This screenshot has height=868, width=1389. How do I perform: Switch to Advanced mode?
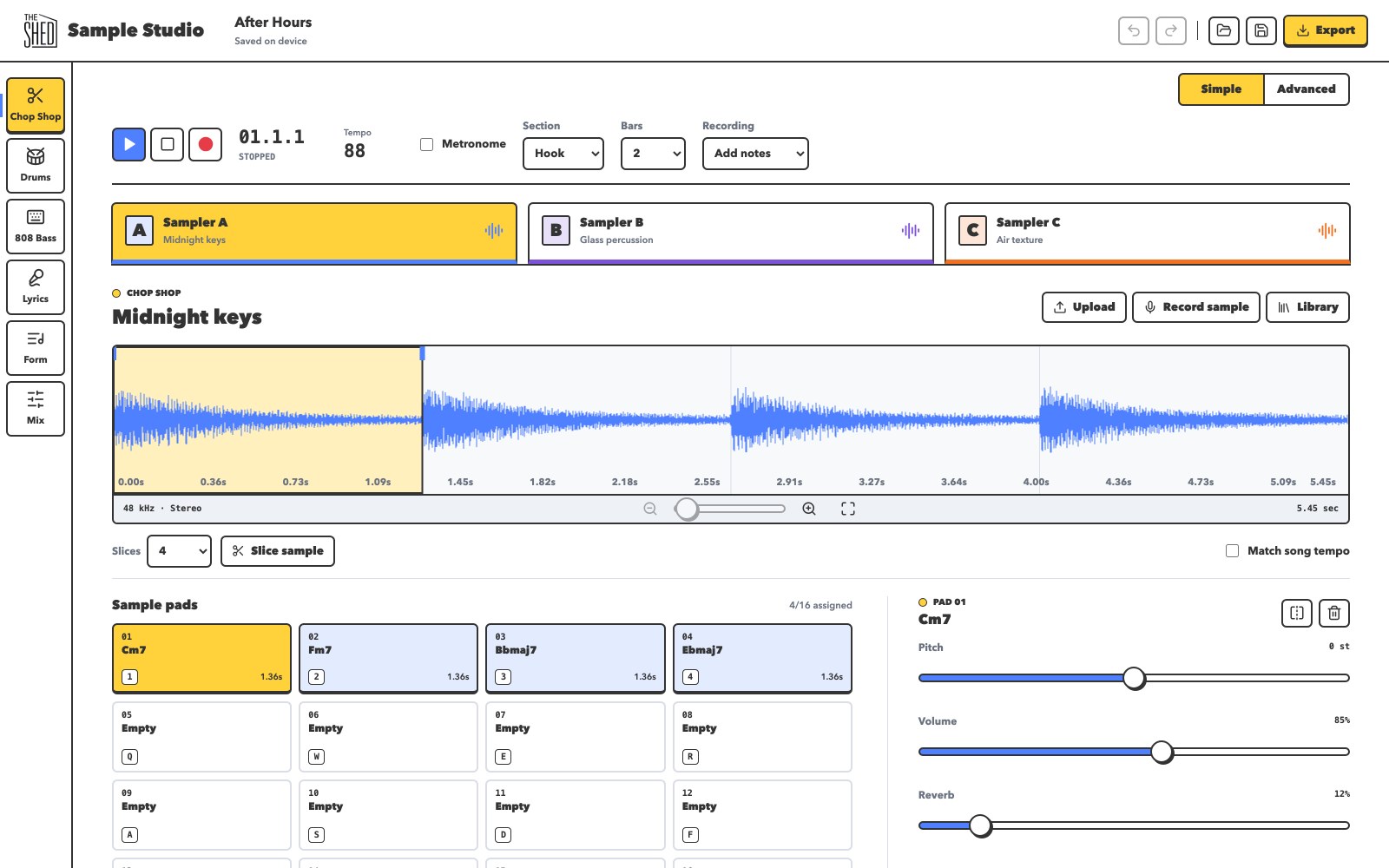[1307, 89]
